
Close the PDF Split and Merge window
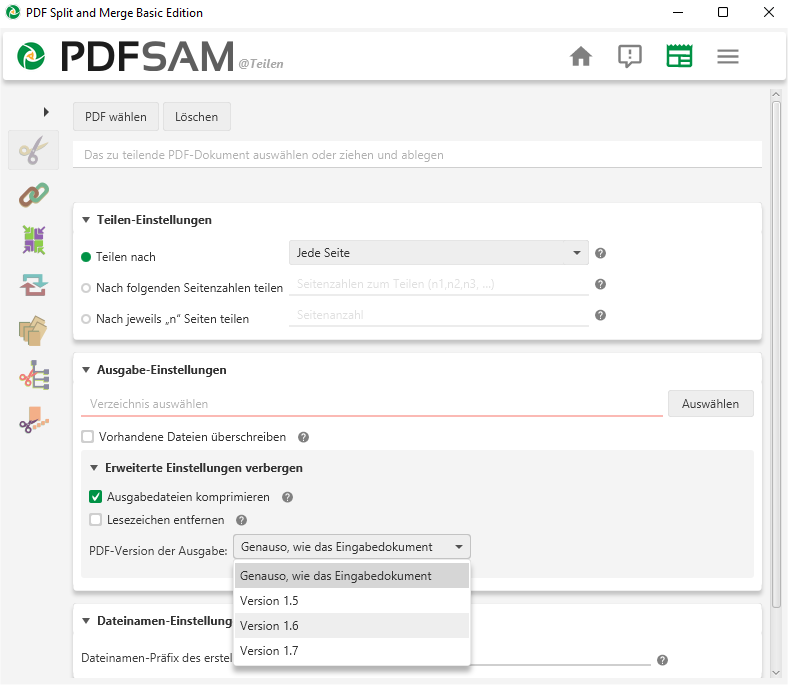768,13
